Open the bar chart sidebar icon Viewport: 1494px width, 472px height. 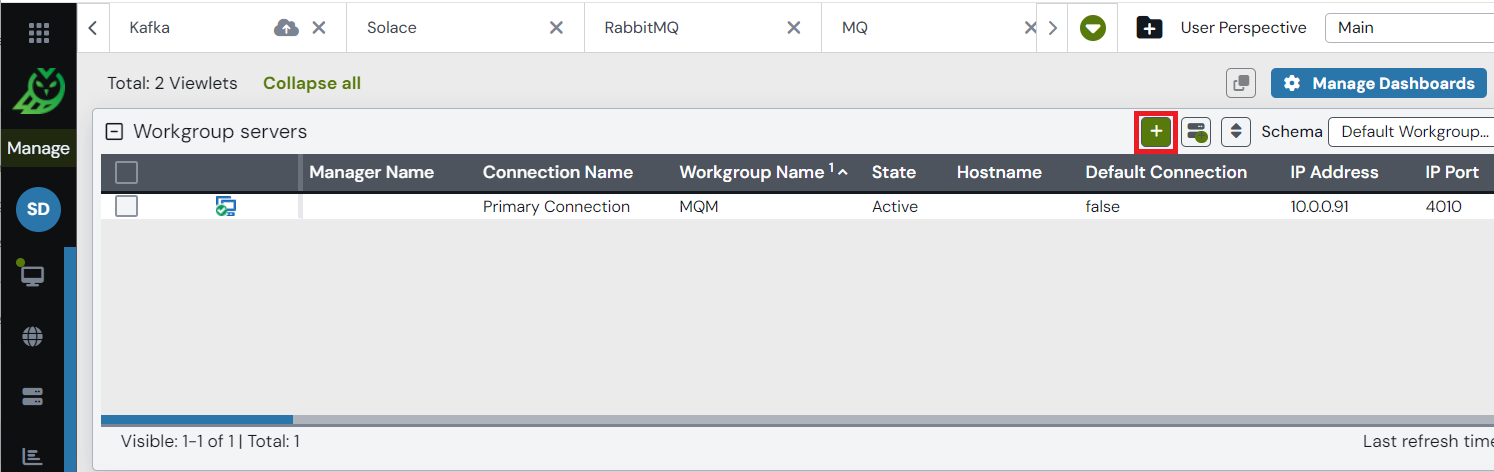(32, 456)
